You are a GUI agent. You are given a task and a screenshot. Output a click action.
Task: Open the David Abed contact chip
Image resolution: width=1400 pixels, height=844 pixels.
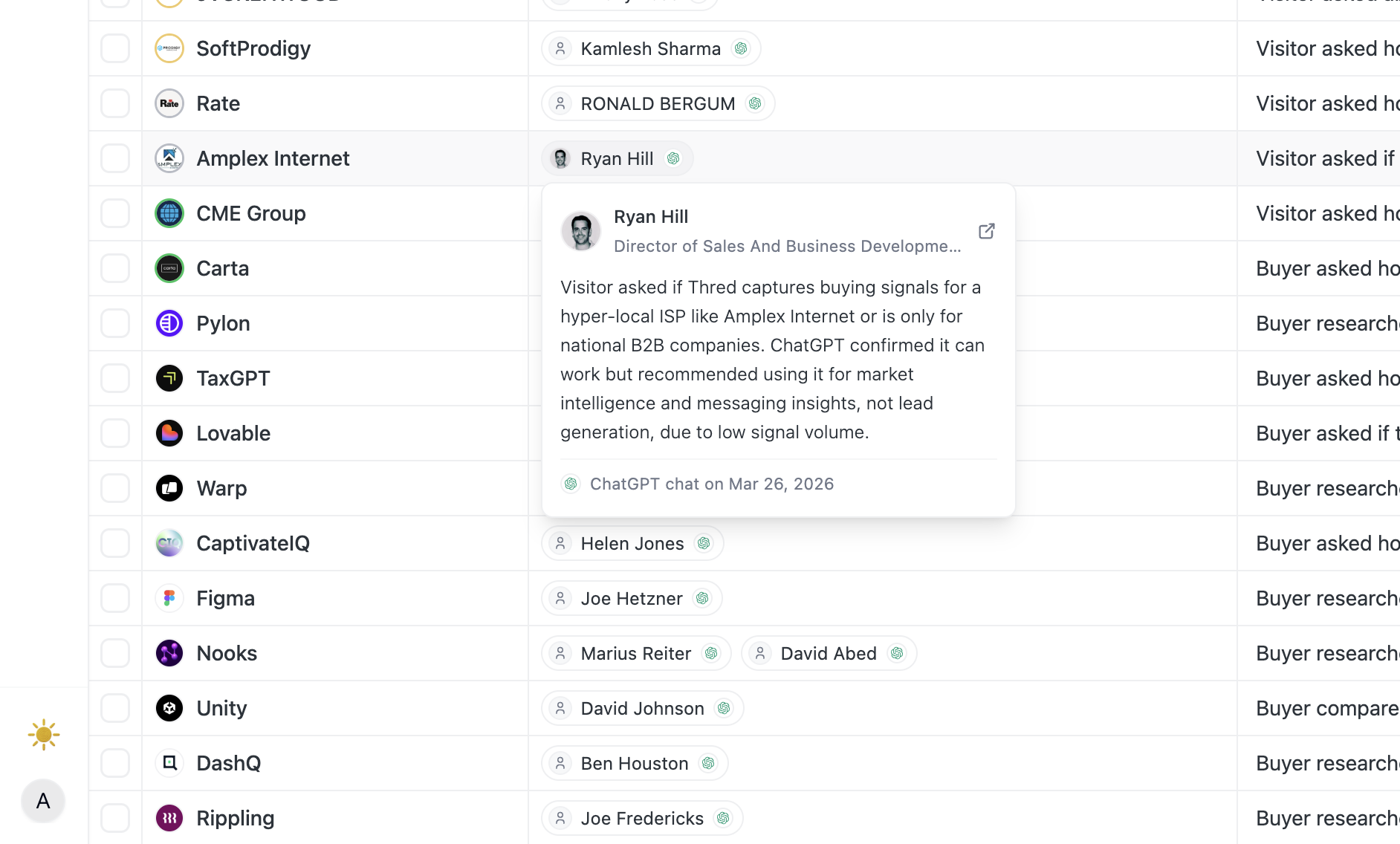click(x=829, y=653)
